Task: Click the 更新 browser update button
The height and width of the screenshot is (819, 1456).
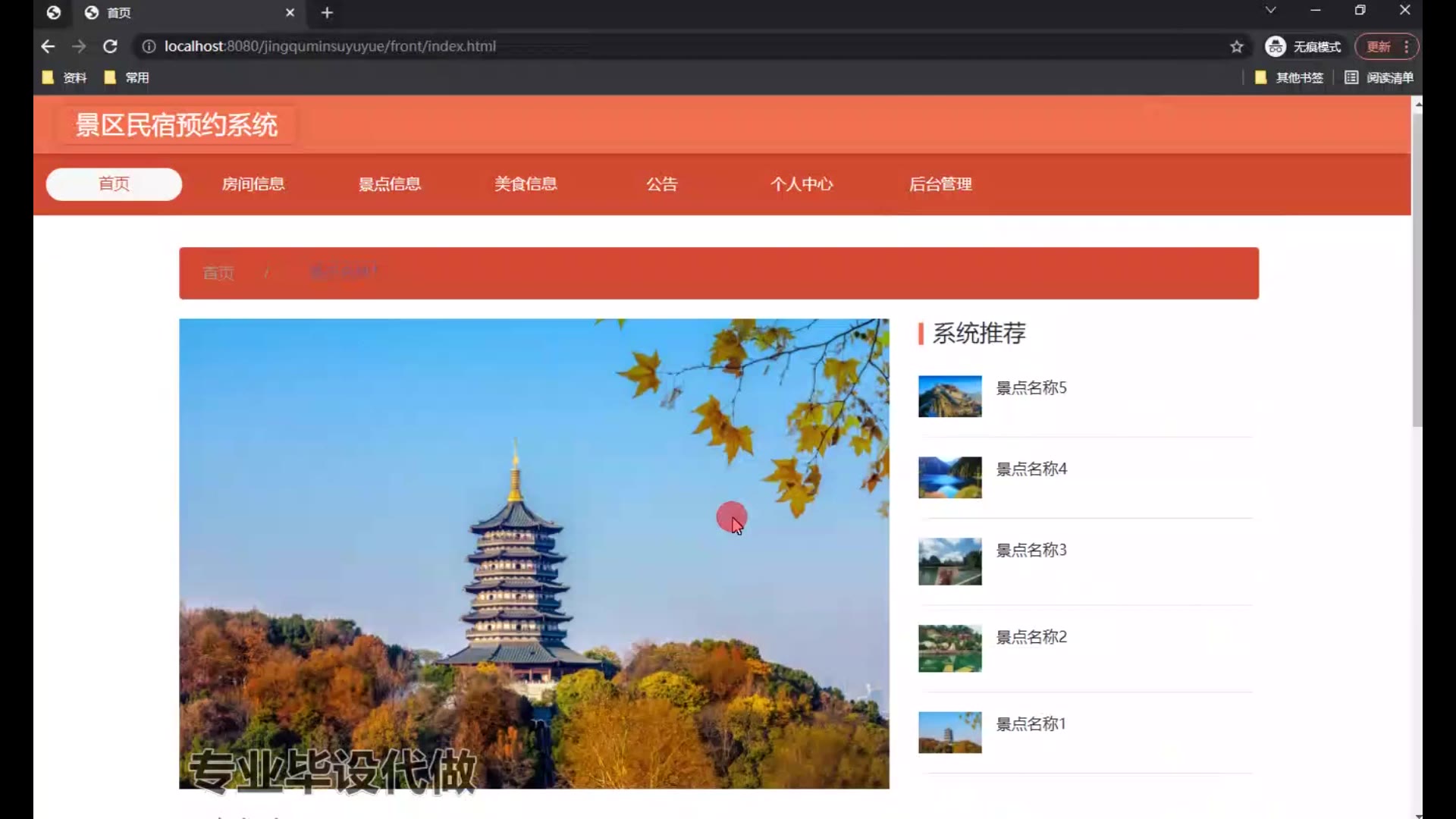Action: (x=1378, y=46)
